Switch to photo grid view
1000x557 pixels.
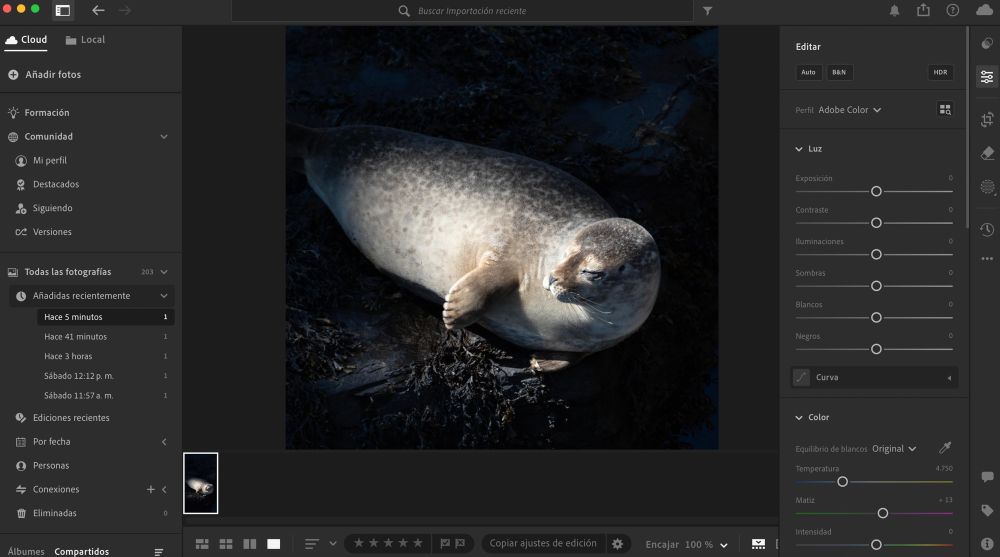[x=202, y=544]
